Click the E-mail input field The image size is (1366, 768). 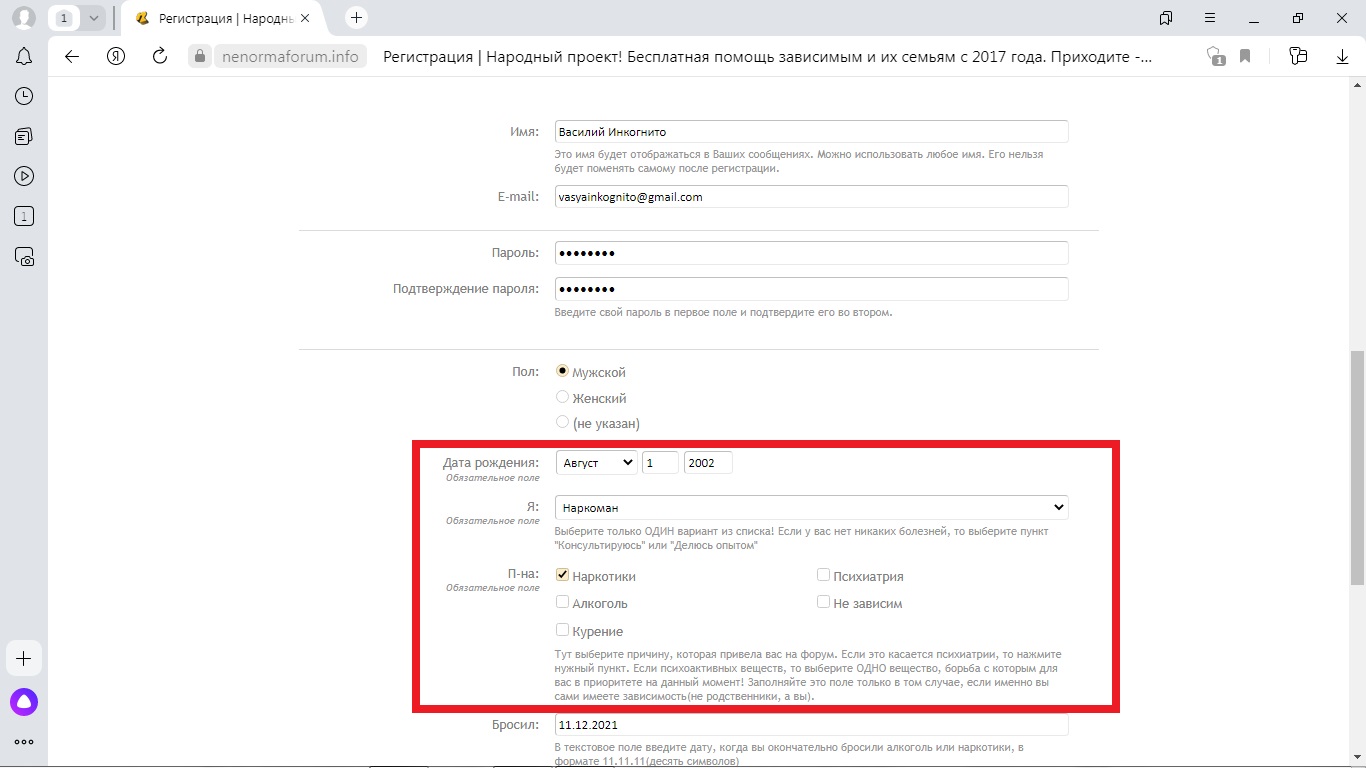811,197
